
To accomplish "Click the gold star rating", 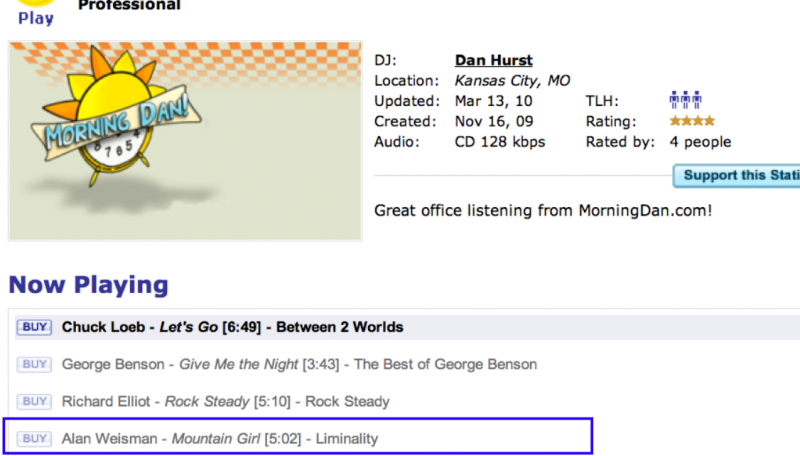I will click(x=692, y=122).
